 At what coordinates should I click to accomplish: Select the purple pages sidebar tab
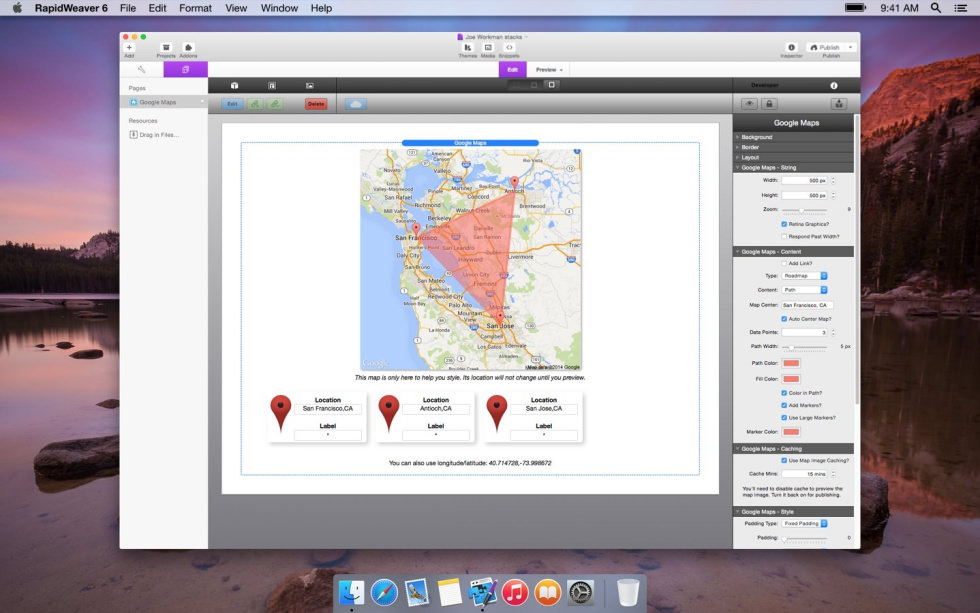click(x=186, y=69)
